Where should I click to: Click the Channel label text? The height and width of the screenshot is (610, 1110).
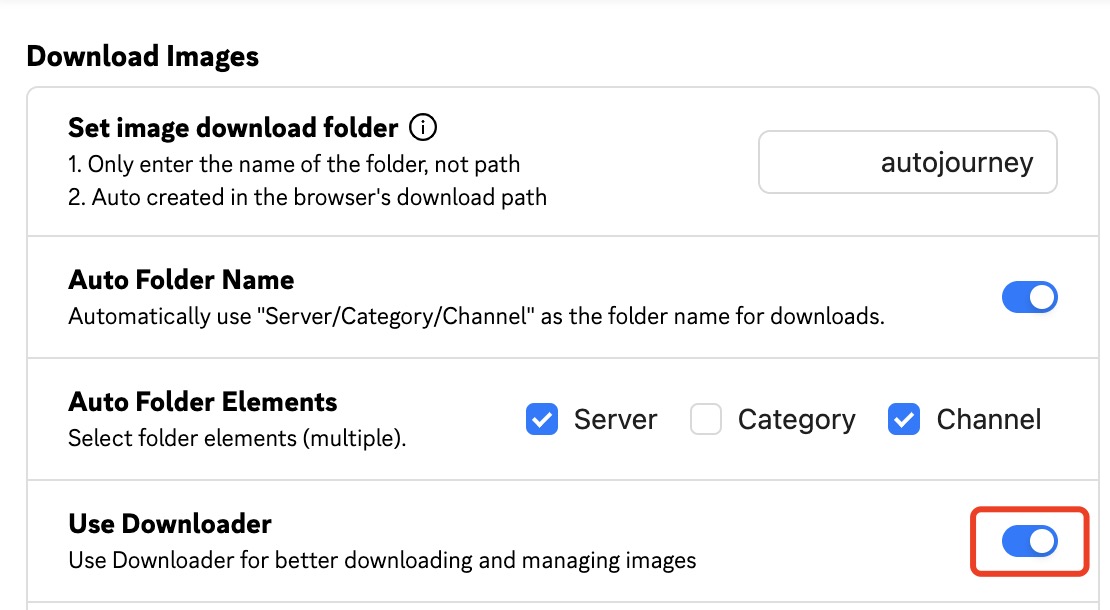pos(988,420)
